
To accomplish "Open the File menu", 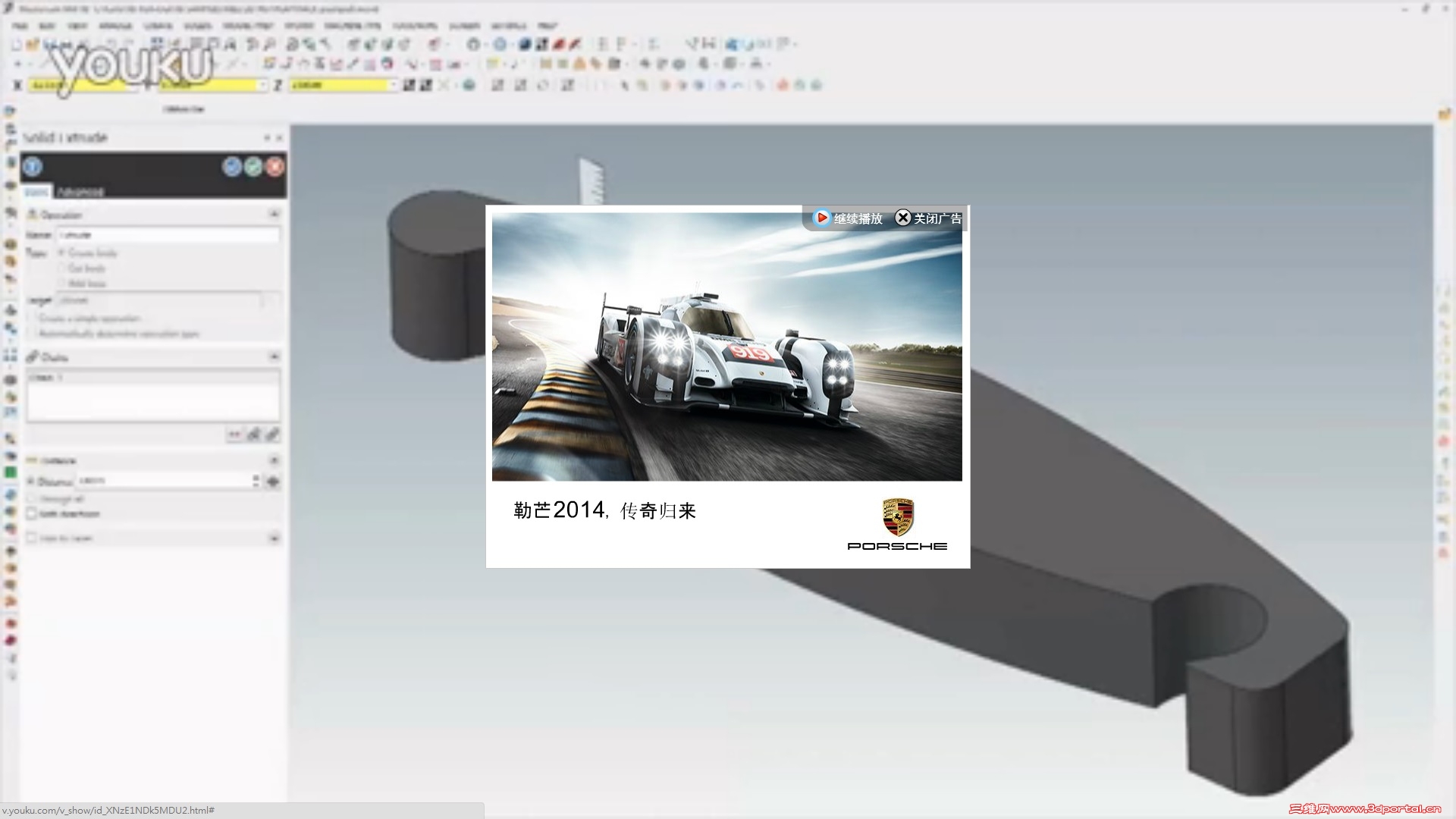I will [19, 26].
